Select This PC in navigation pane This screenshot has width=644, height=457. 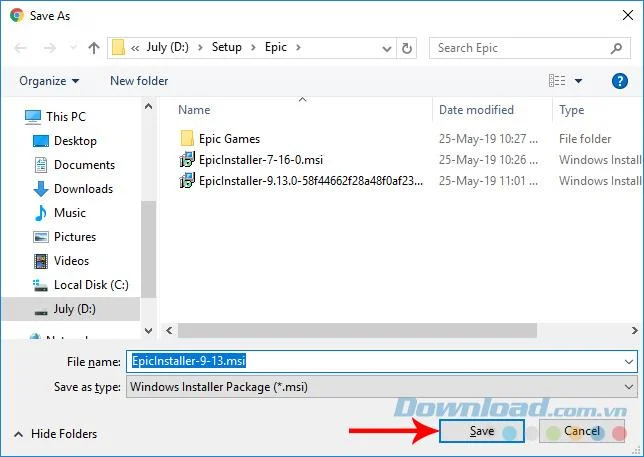[66, 117]
